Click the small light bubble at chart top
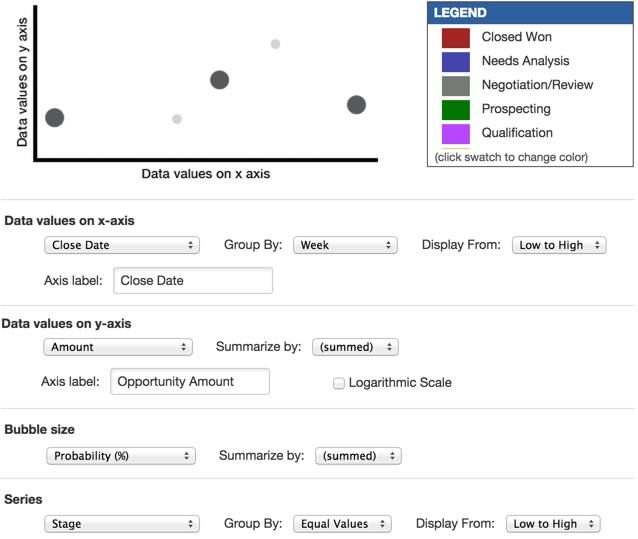This screenshot has width=638, height=539. [x=275, y=44]
